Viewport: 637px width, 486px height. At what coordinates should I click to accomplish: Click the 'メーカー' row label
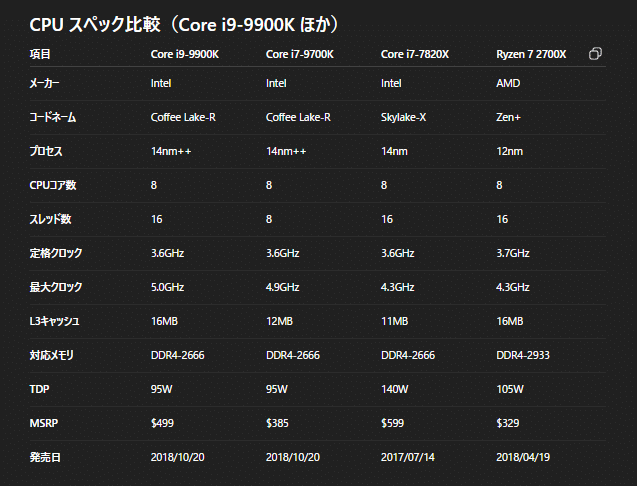(44, 83)
